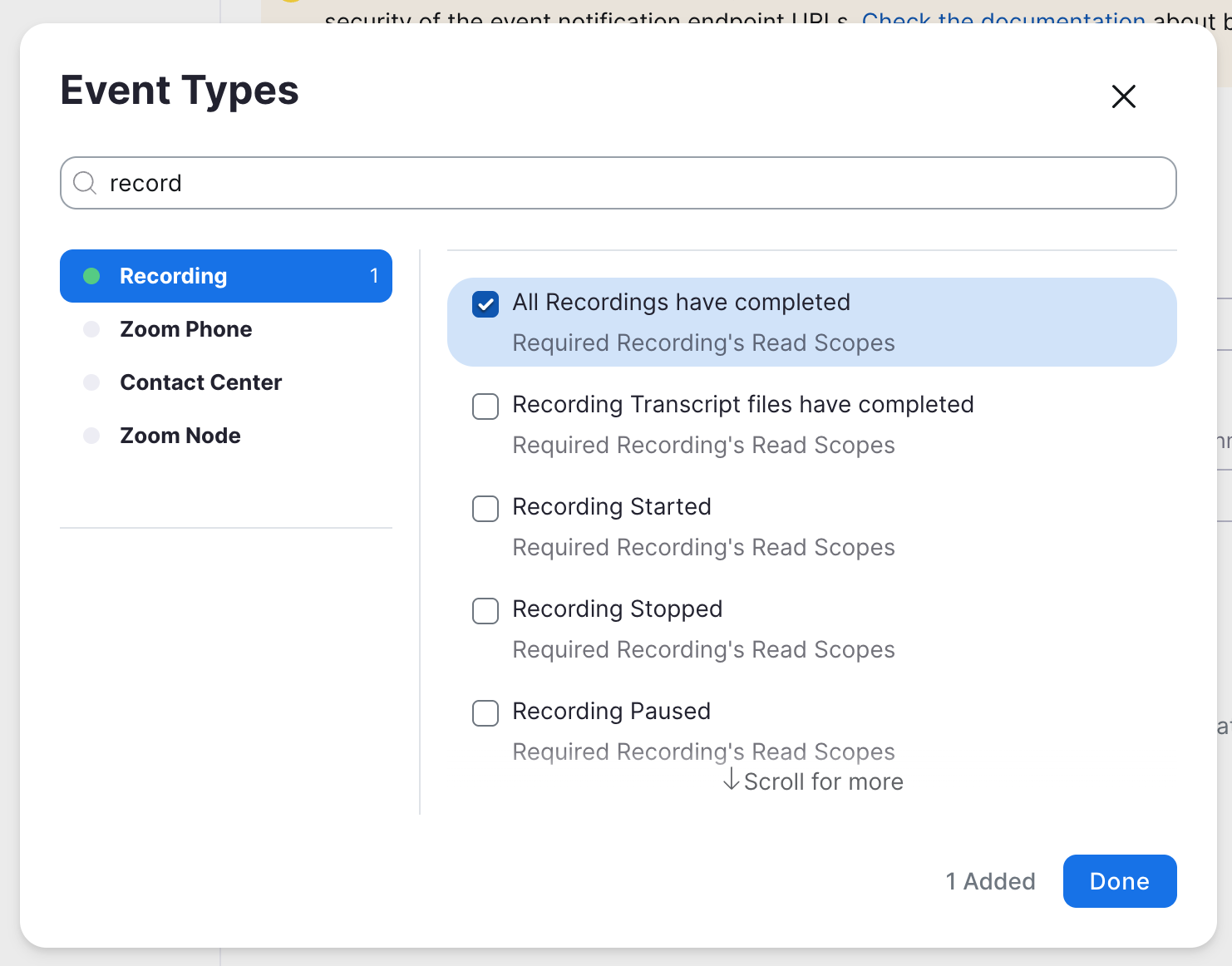Open the Check the documentation link
The image size is (1232, 966).
point(1003,18)
